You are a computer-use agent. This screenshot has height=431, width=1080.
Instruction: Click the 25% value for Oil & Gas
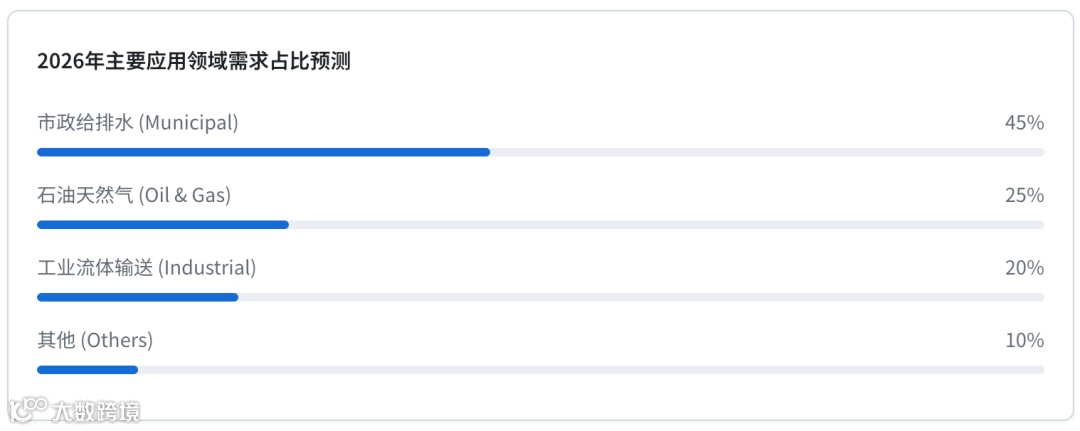pos(1024,195)
